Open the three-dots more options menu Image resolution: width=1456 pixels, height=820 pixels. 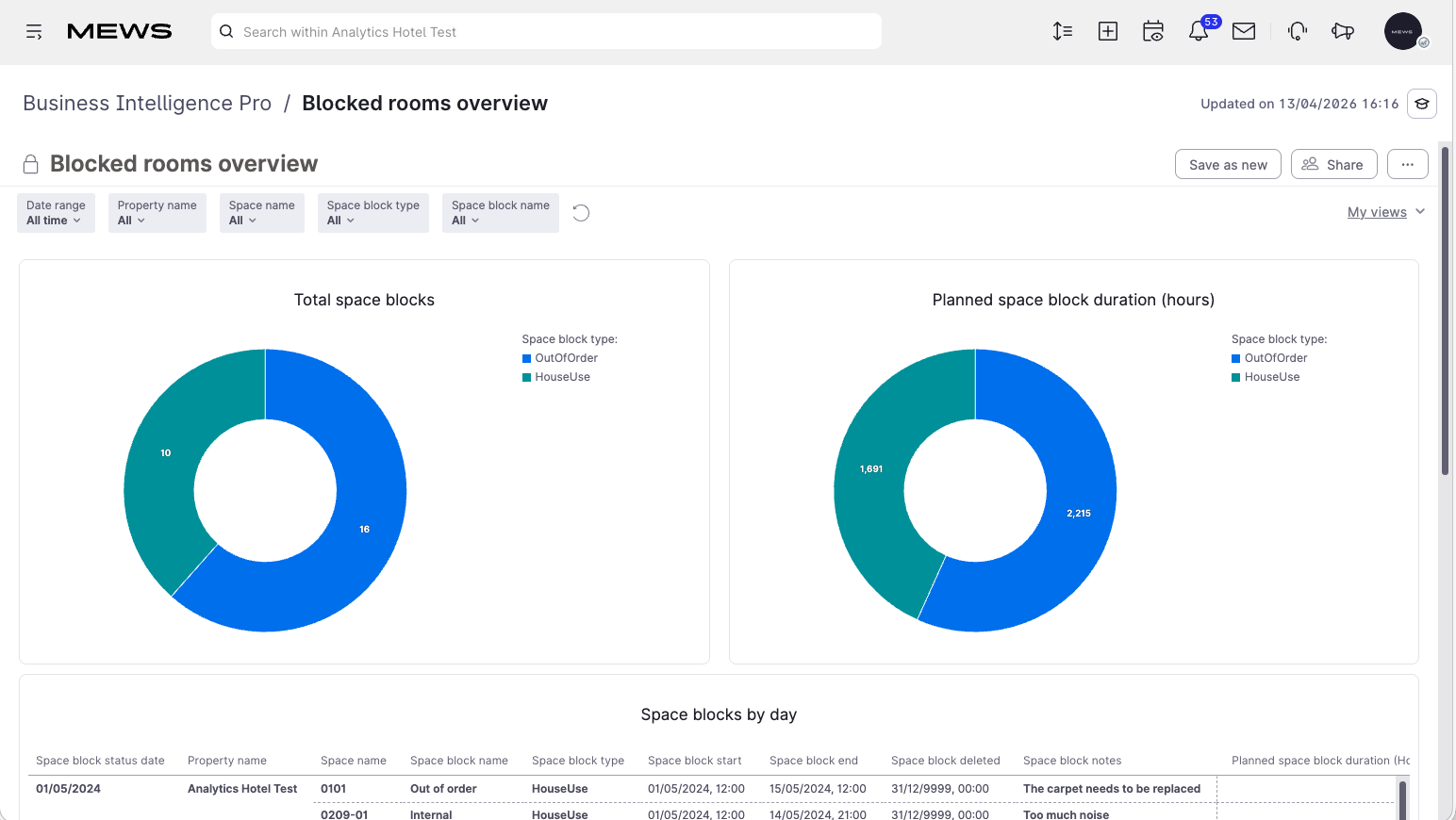(x=1408, y=164)
